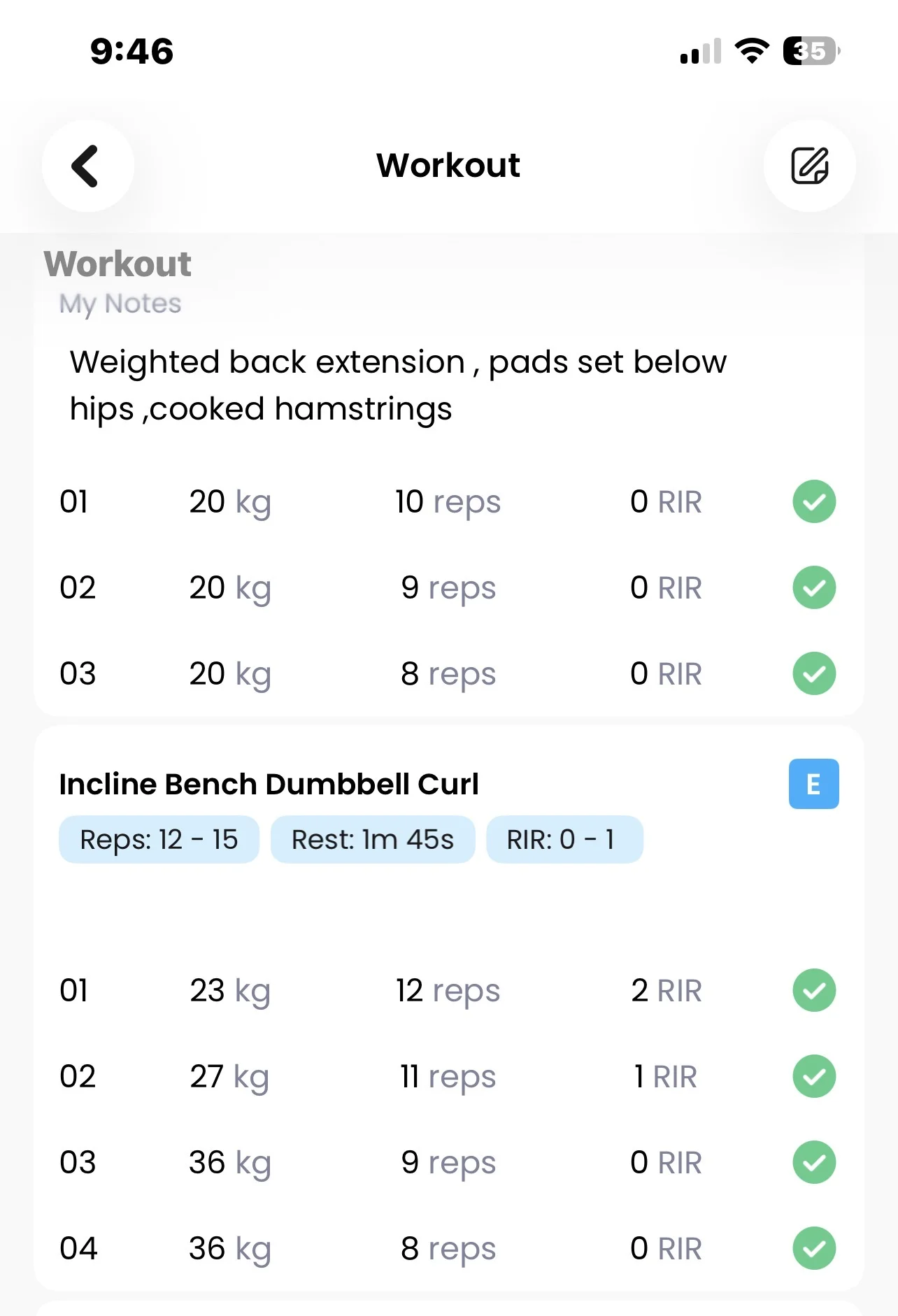Viewport: 898px width, 1316px height.
Task: Toggle dumbbell curl set 03 completion check
Action: [x=814, y=1162]
